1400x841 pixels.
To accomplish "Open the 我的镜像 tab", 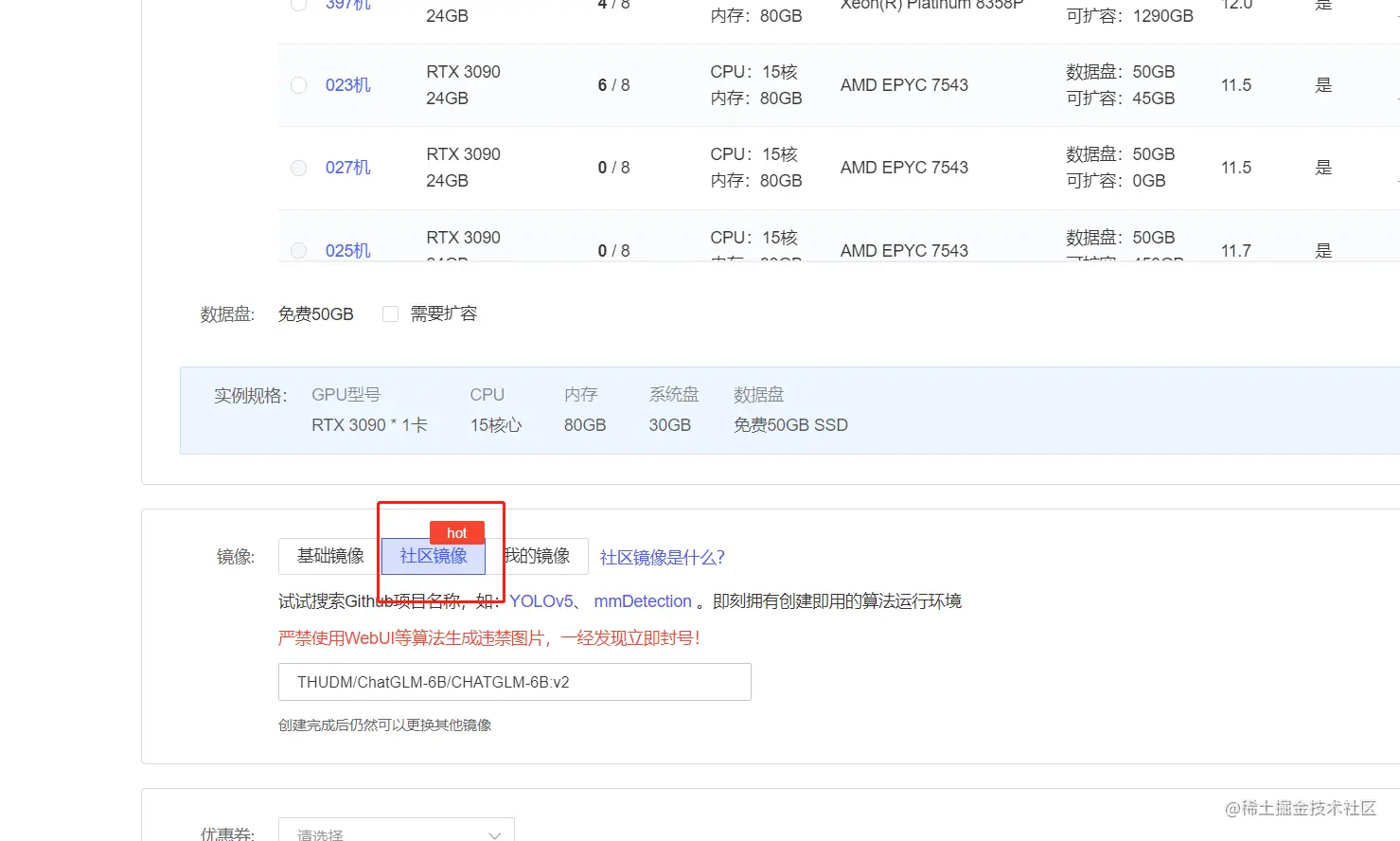I will 540,557.
